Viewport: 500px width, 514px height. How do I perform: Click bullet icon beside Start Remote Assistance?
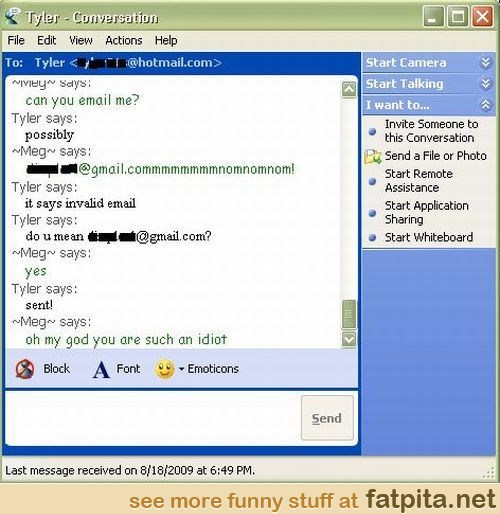click(373, 181)
